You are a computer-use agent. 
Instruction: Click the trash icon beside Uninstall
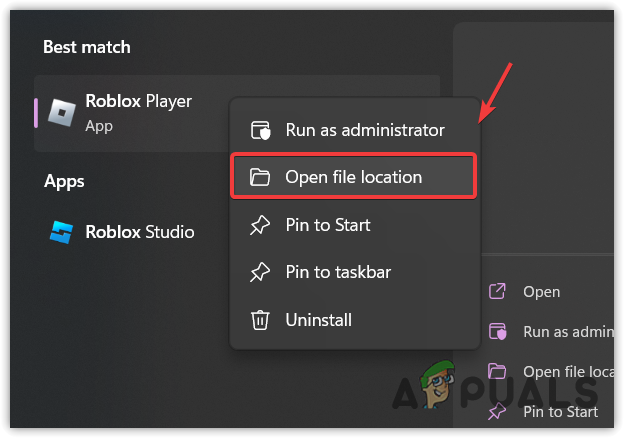click(260, 320)
